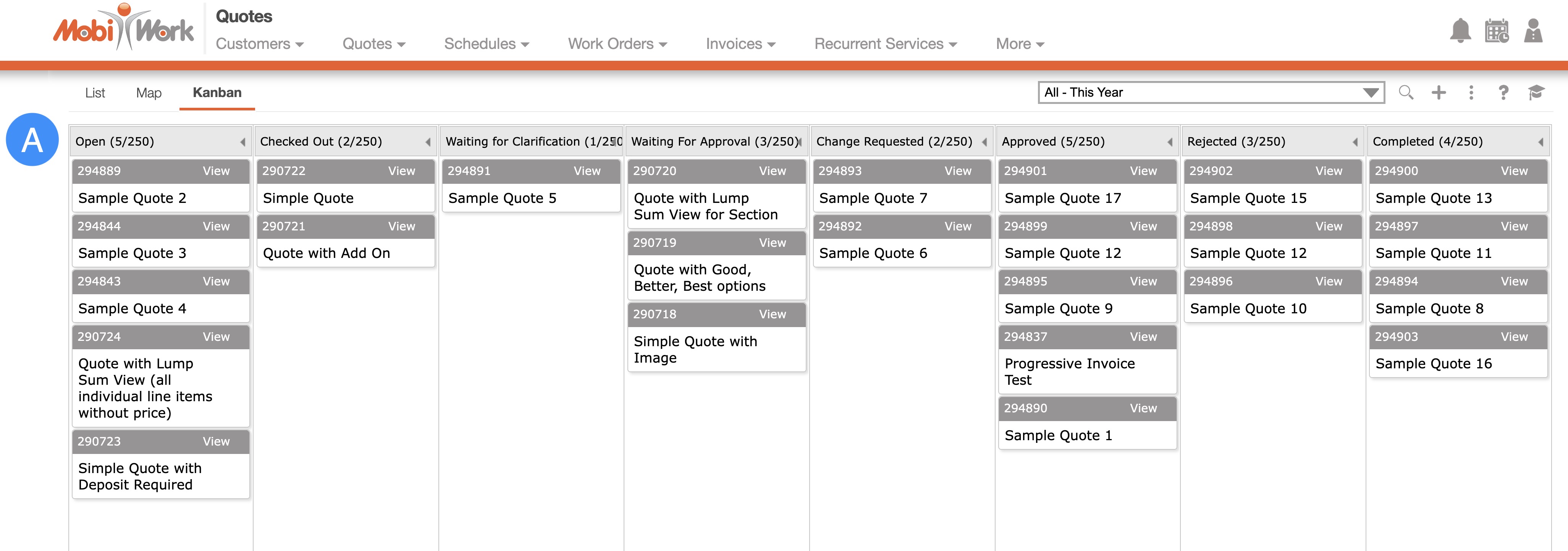Click the blue A avatar circle
Viewport: 1568px width, 551px height.
pos(32,139)
